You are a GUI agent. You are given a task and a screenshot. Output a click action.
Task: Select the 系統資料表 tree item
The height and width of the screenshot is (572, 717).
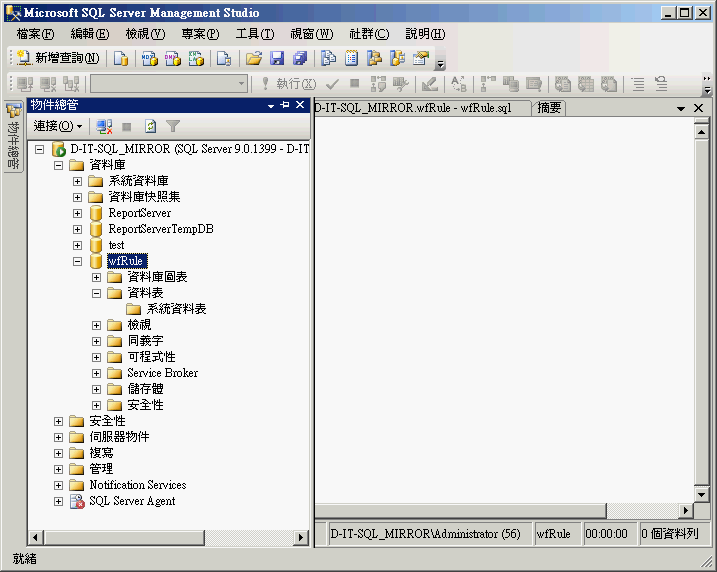[x=176, y=309]
